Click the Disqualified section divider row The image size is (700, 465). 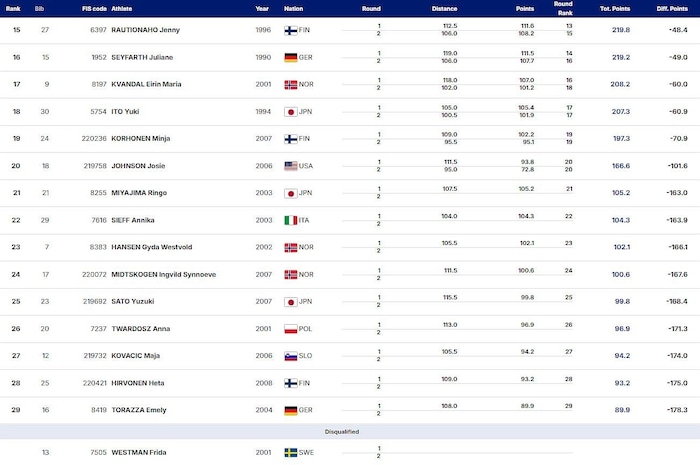[341, 431]
